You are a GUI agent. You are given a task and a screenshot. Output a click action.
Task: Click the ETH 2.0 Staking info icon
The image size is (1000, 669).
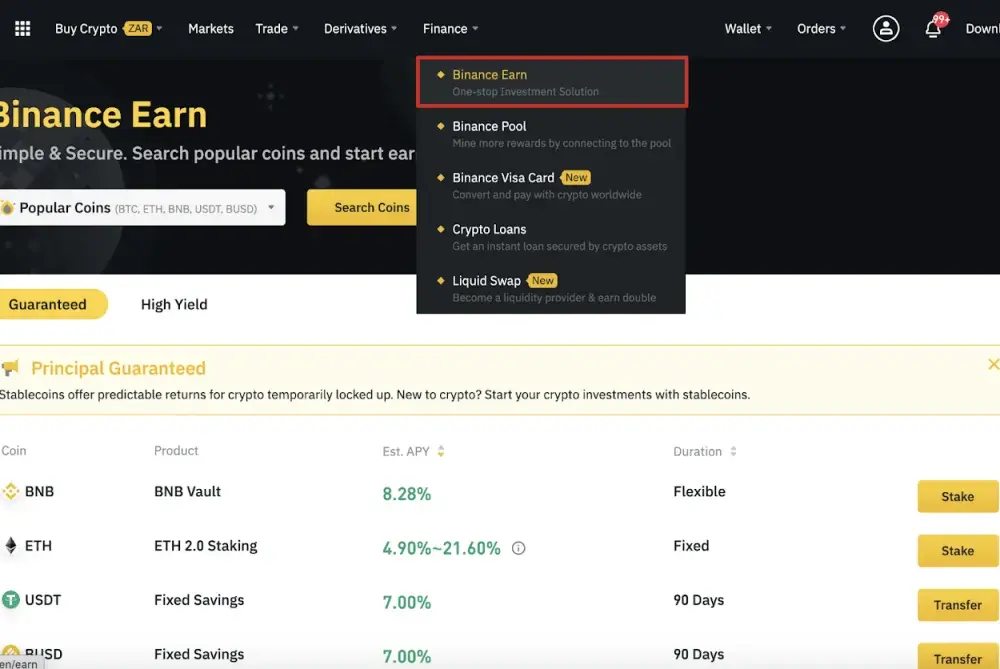pyautogui.click(x=518, y=548)
